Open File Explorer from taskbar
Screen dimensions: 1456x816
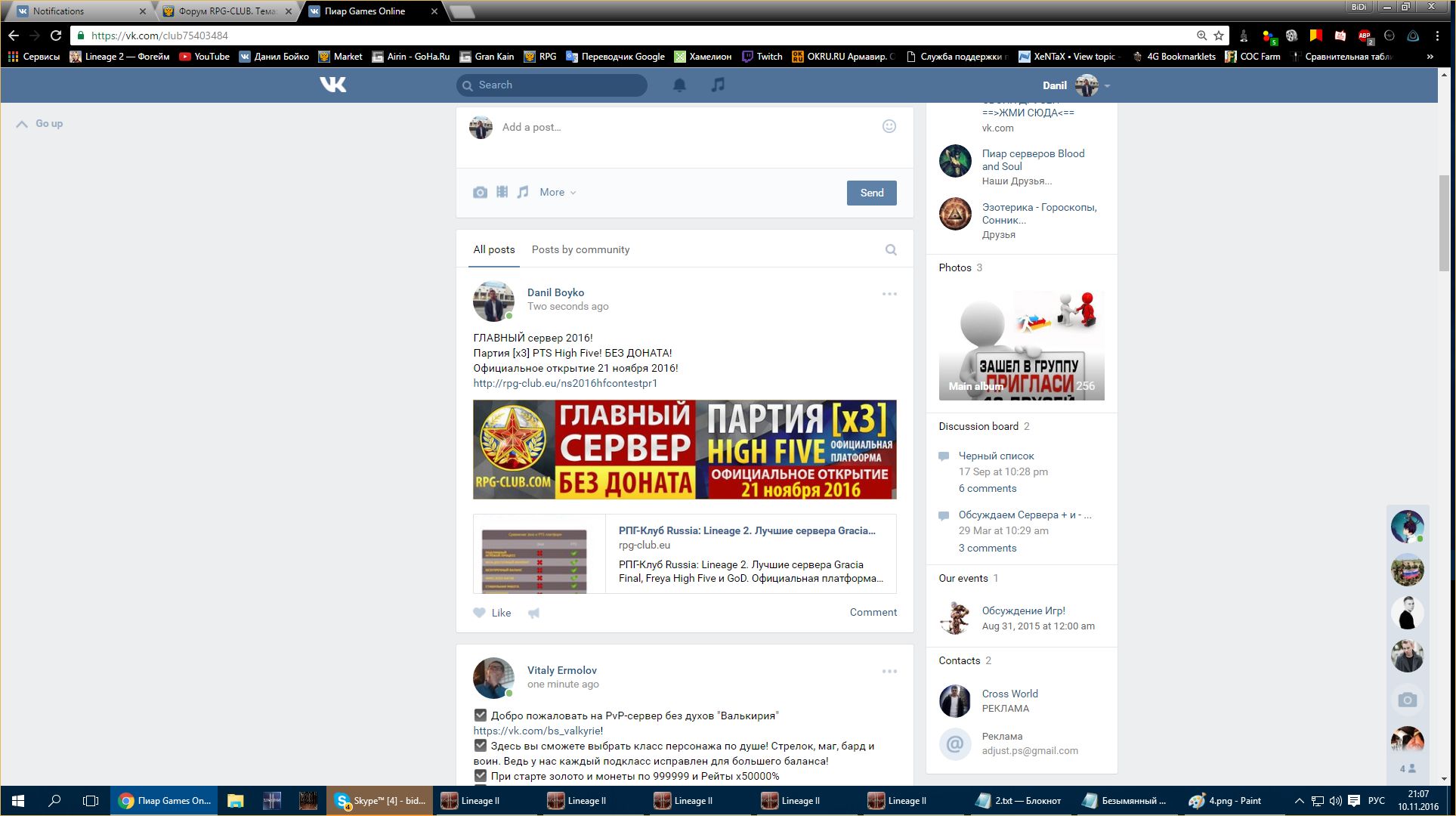236,801
